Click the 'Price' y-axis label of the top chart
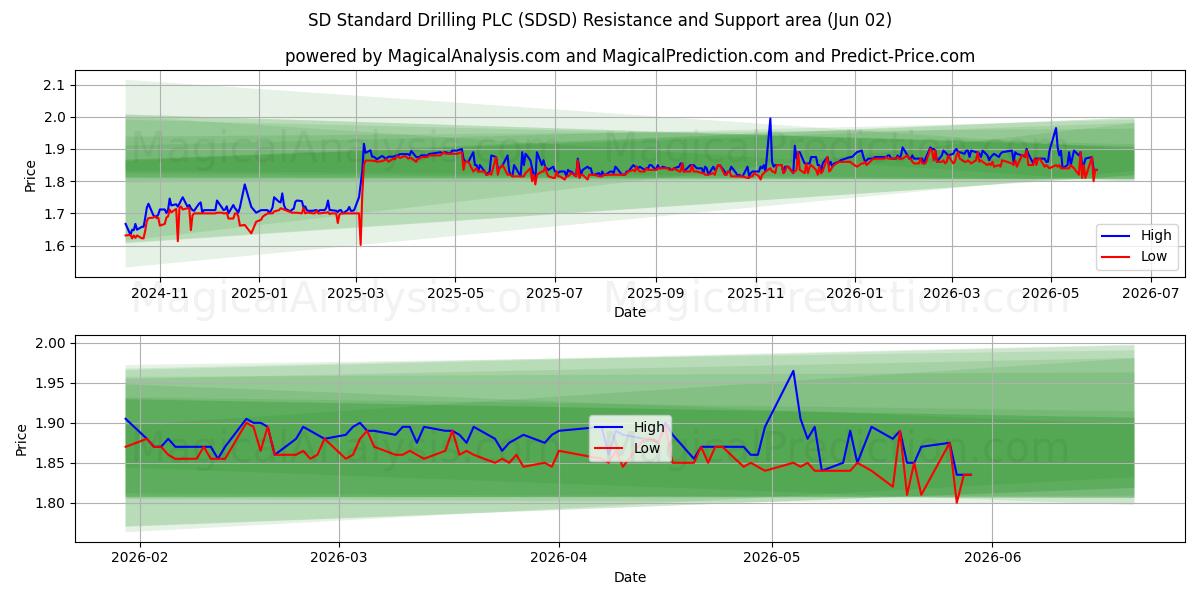This screenshot has width=1200, height=600. [30, 176]
